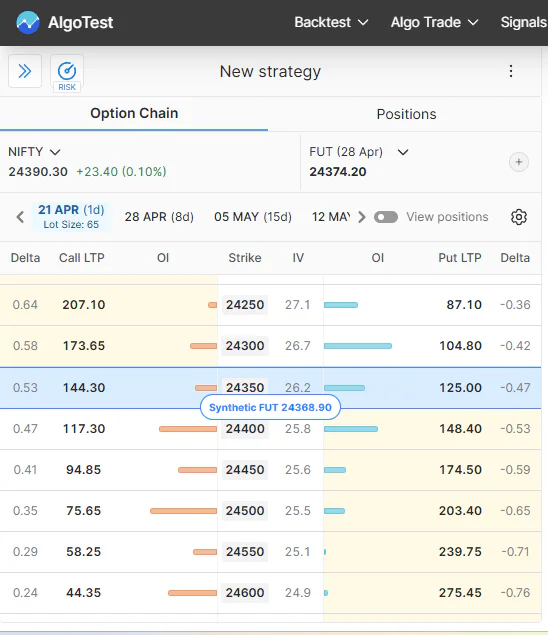Select the 28 APR (8d) expiry

coord(159,217)
